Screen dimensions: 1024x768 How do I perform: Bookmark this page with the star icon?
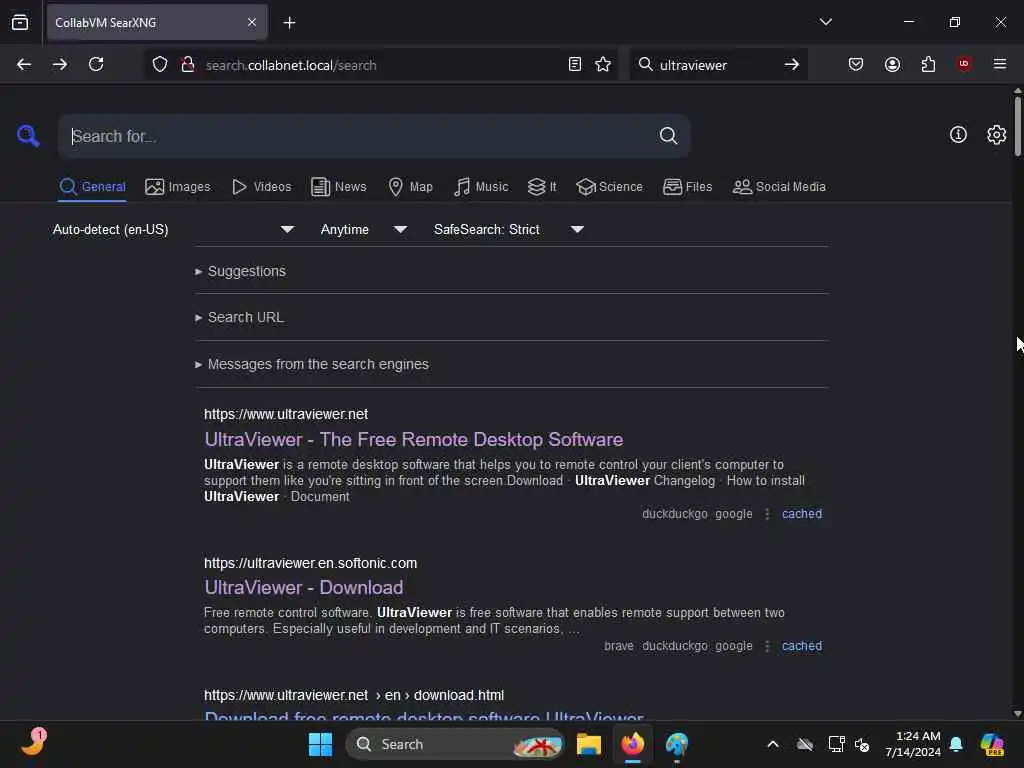[603, 64]
